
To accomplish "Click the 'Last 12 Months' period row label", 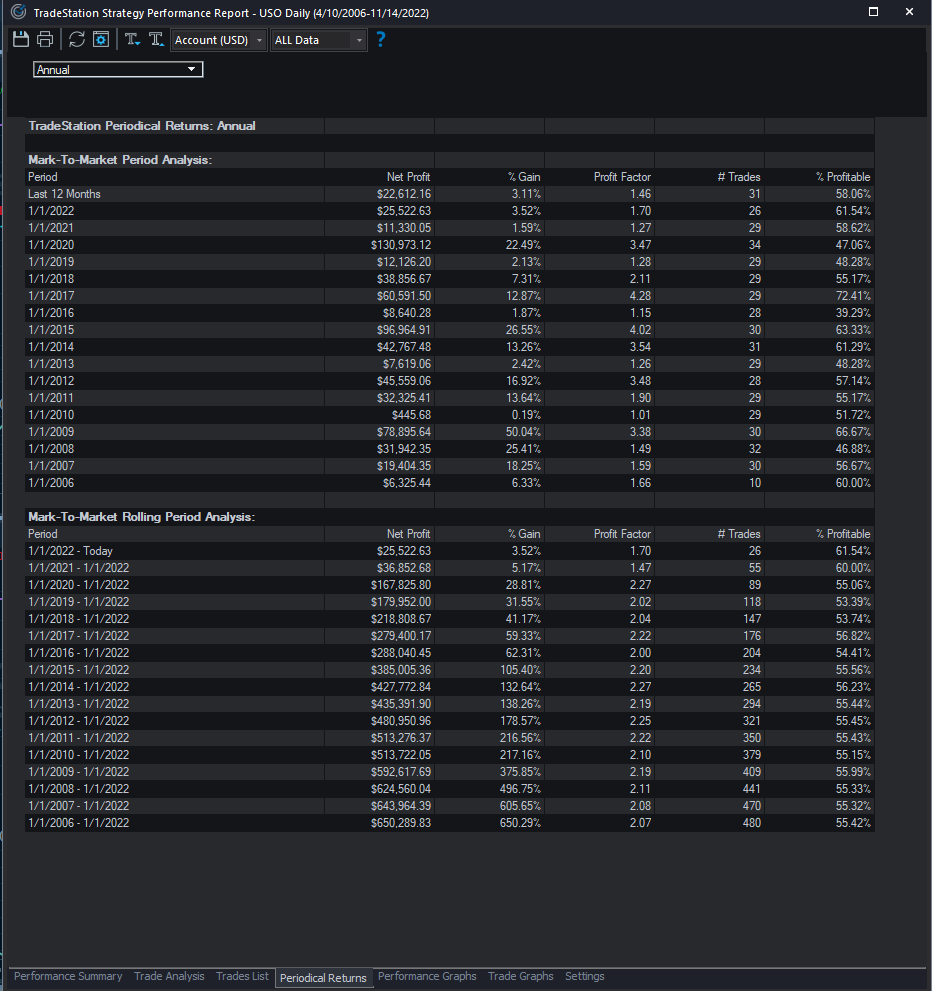I will point(64,194).
